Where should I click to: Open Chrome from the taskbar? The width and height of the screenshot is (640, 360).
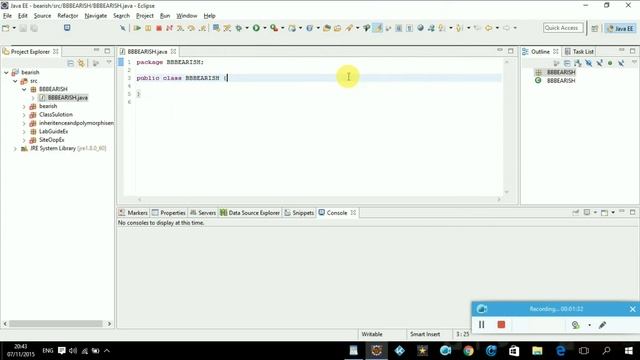(x=468, y=351)
